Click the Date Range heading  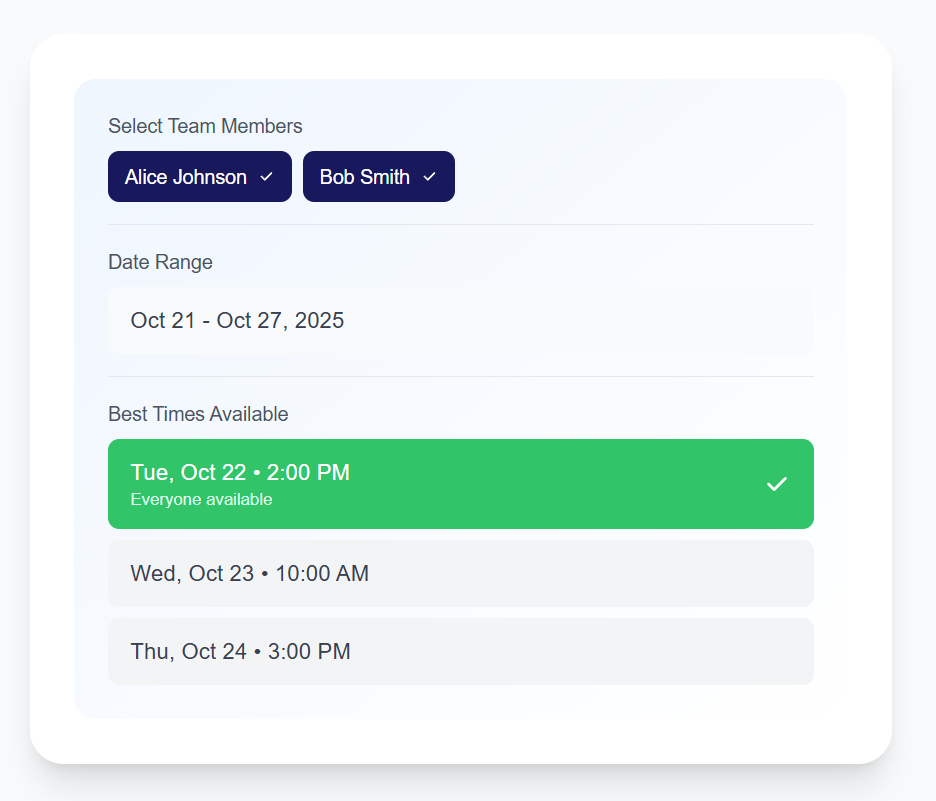click(x=160, y=262)
